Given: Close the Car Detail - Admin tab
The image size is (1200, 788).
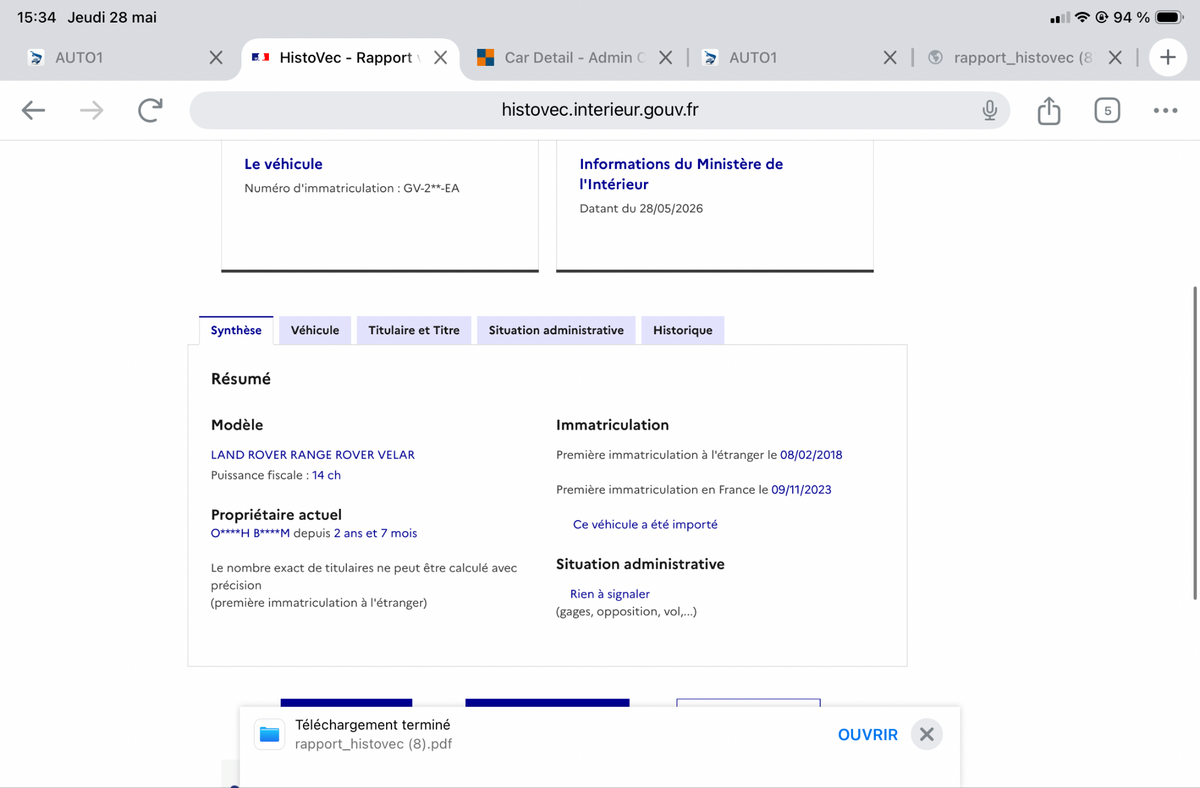Looking at the screenshot, I should [666, 58].
